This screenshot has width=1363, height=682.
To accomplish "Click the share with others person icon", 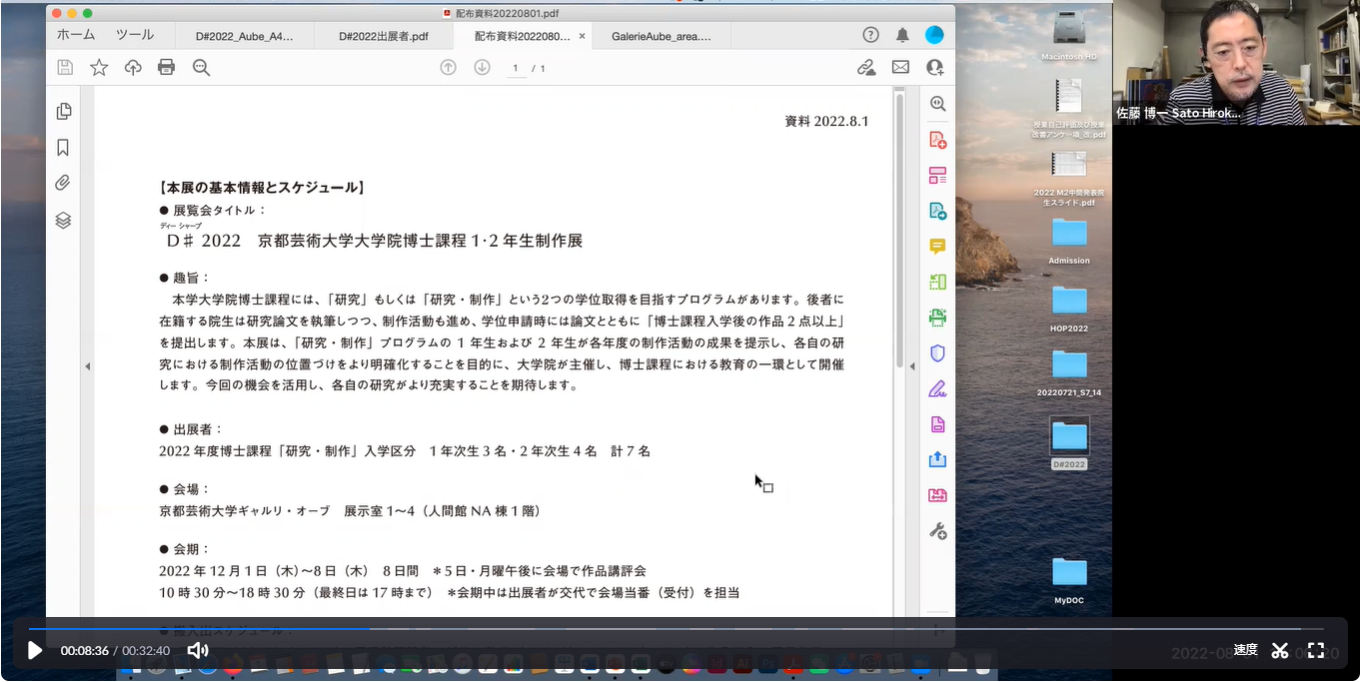I will coord(935,67).
